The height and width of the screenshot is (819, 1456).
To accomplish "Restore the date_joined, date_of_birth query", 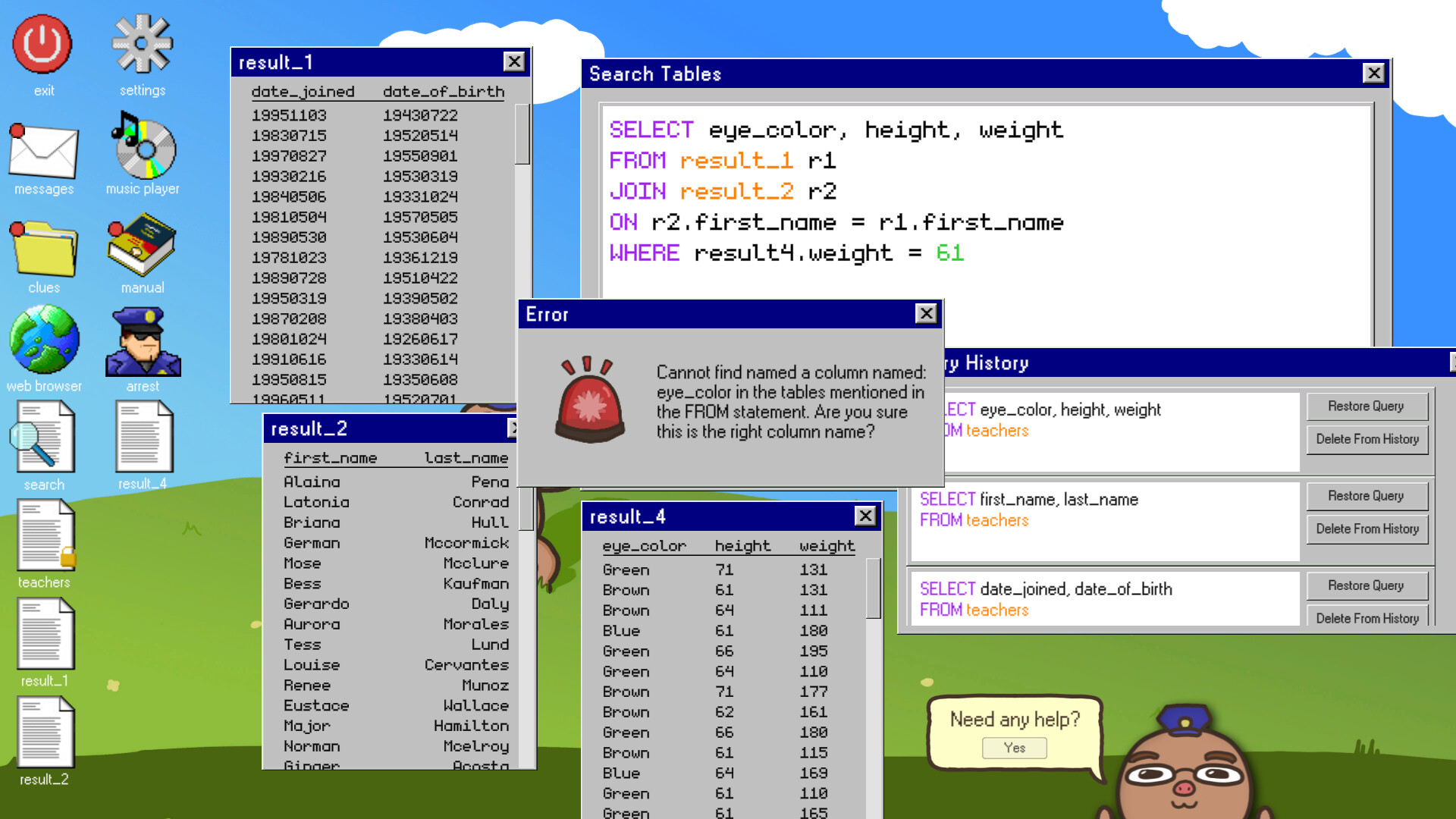I will tap(1366, 585).
